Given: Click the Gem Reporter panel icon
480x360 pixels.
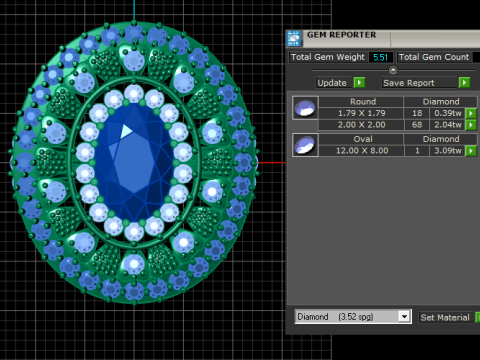Looking at the screenshot, I should click(x=294, y=38).
